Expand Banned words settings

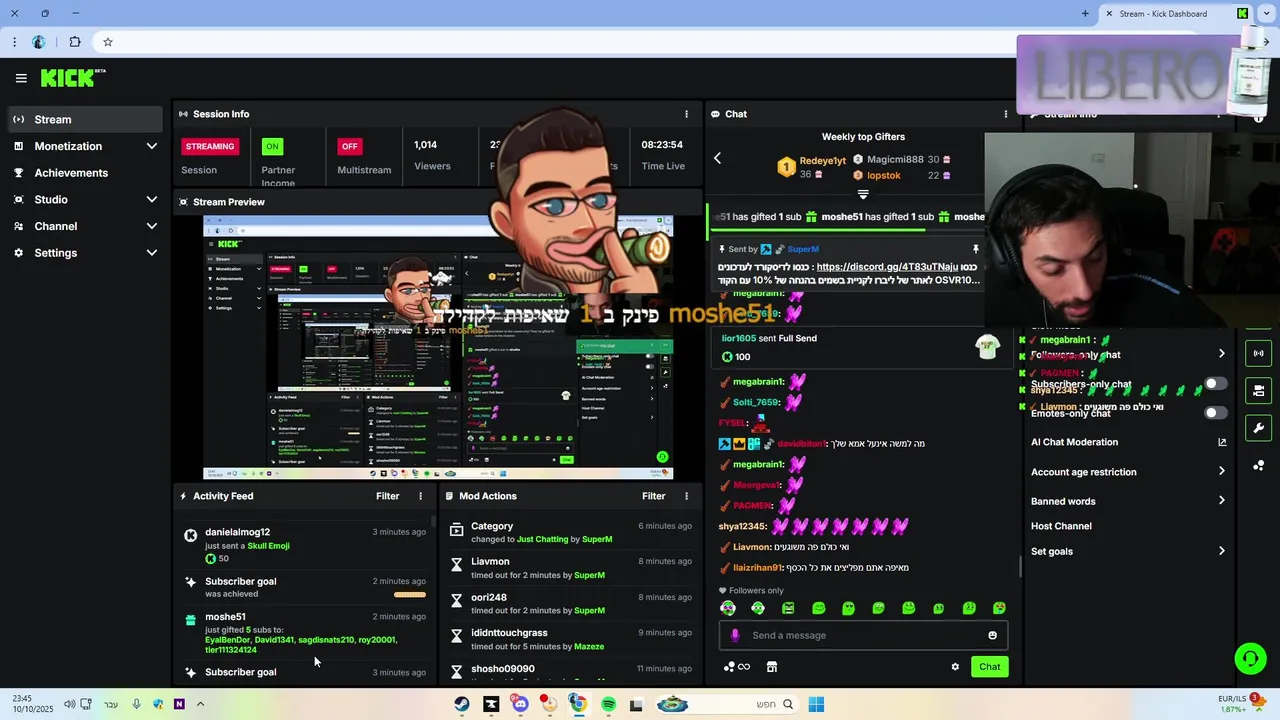1221,501
